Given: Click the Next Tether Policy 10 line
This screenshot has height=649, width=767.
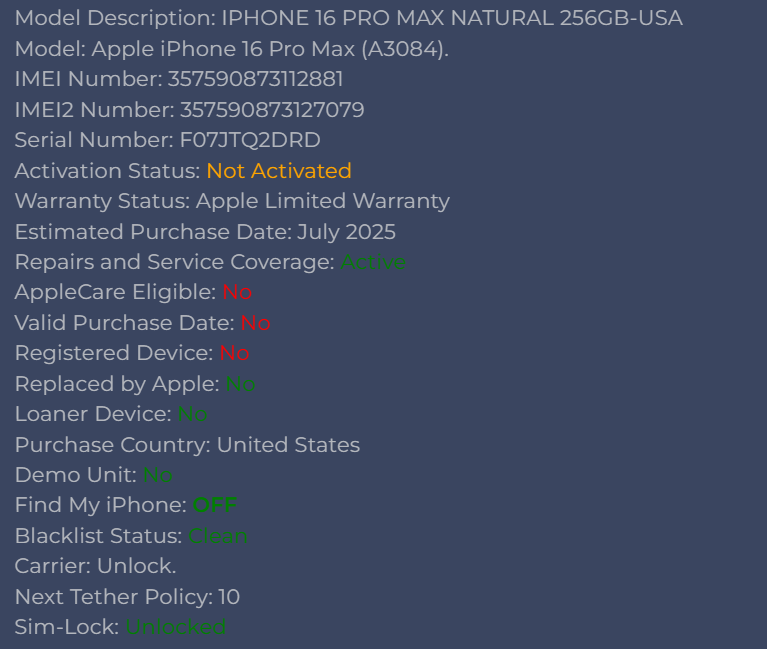Looking at the screenshot, I should tap(127, 597).
